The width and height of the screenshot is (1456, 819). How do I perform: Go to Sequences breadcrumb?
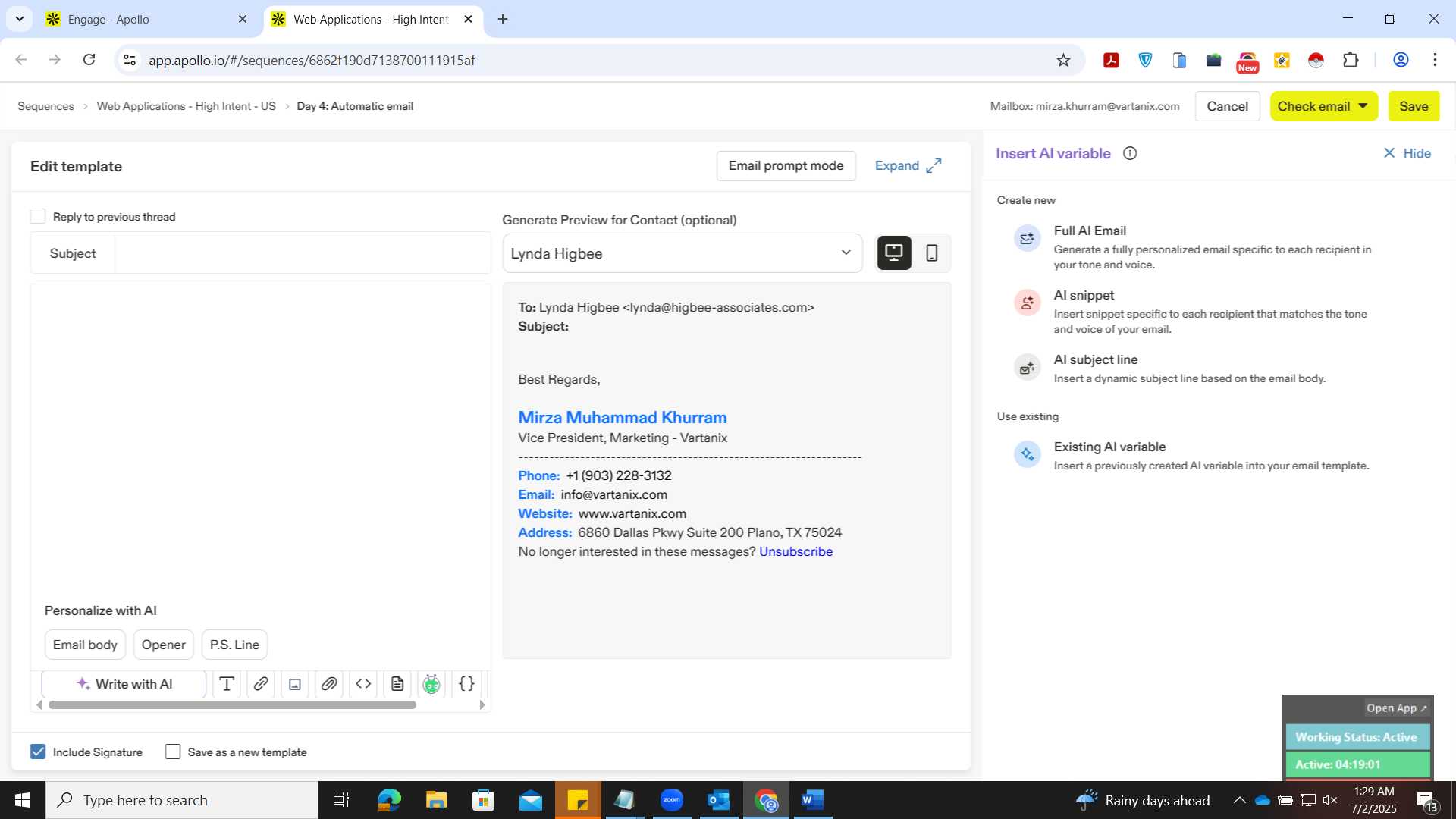coord(45,107)
